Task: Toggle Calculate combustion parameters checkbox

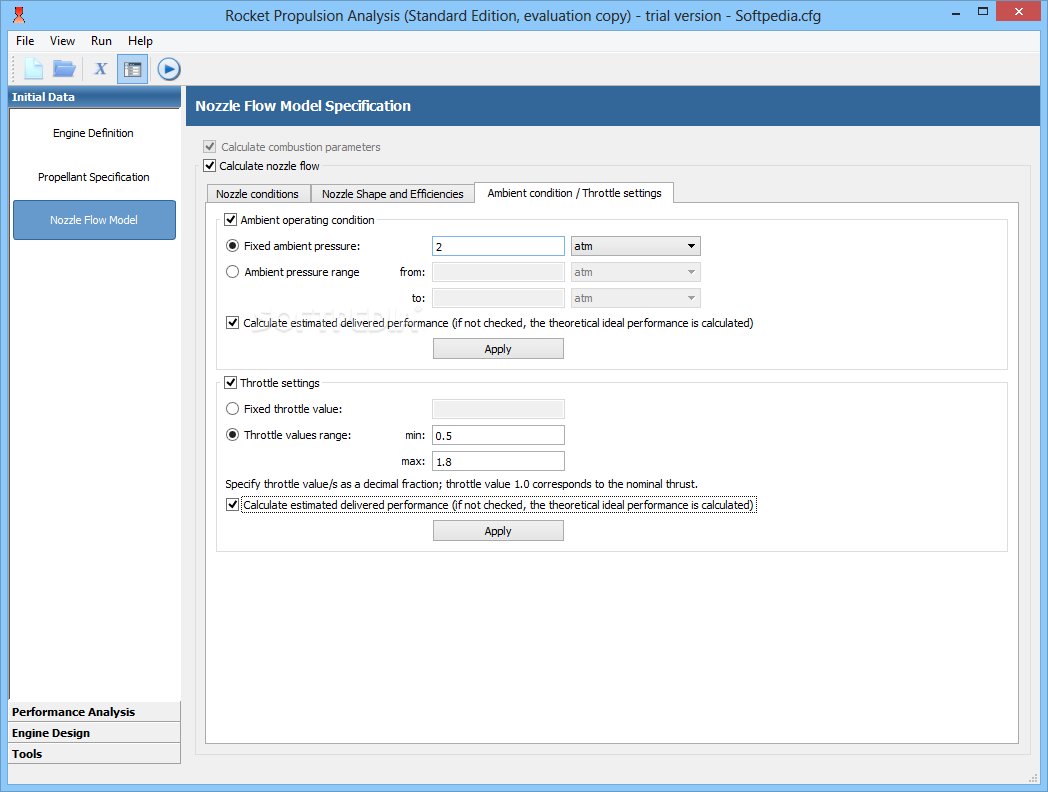Action: coord(210,146)
